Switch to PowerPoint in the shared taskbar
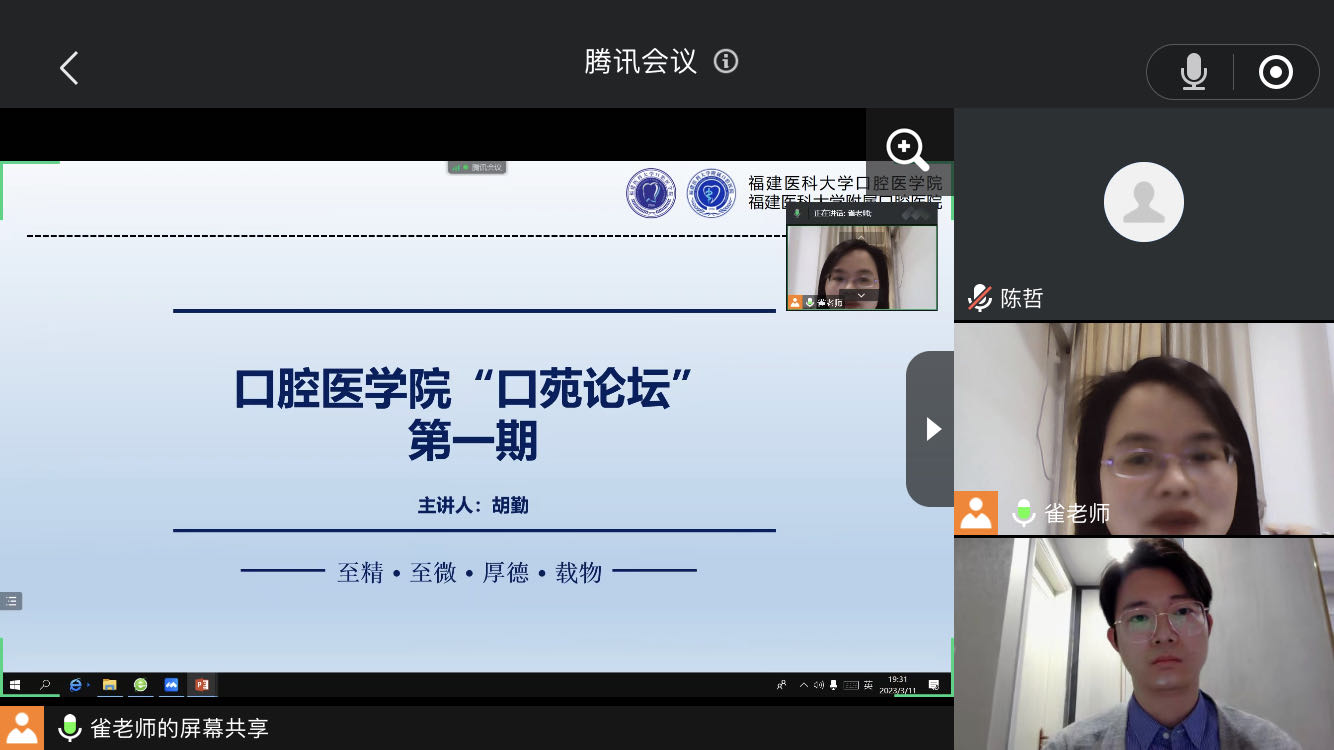The image size is (1334, 750). click(202, 685)
